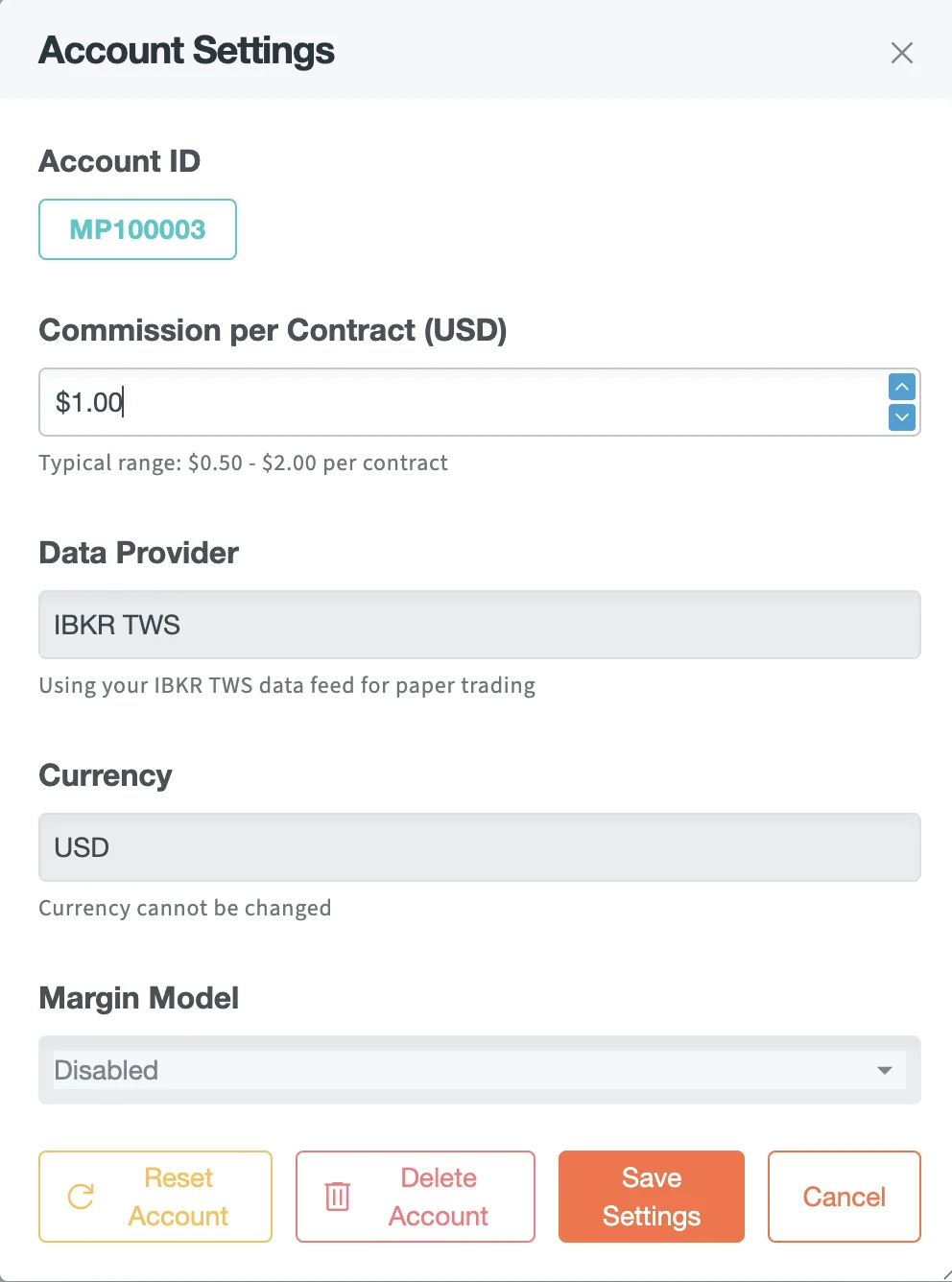Screen dimensions: 952x1282
Task: Click the down arrow to decrease commission
Action: [x=900, y=417]
